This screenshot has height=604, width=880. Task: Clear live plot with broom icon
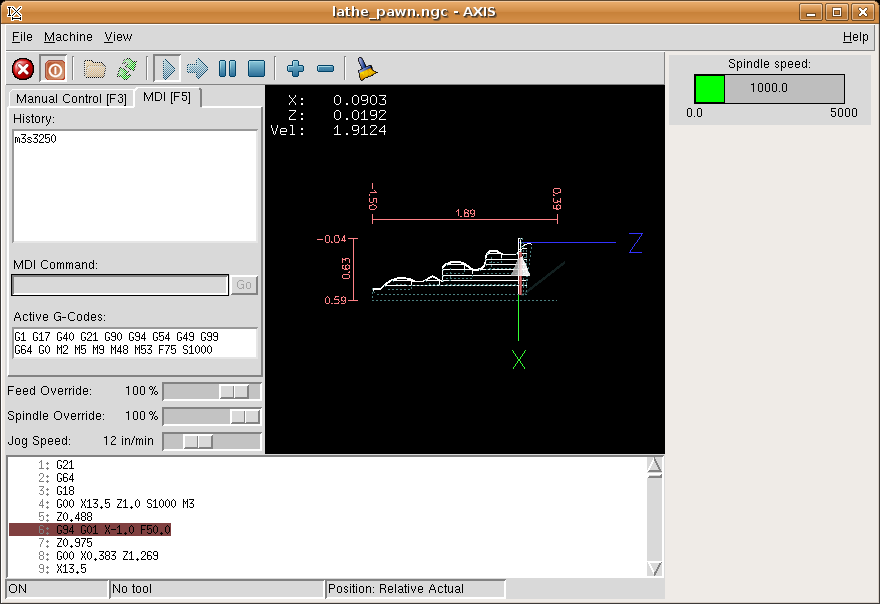(x=366, y=69)
